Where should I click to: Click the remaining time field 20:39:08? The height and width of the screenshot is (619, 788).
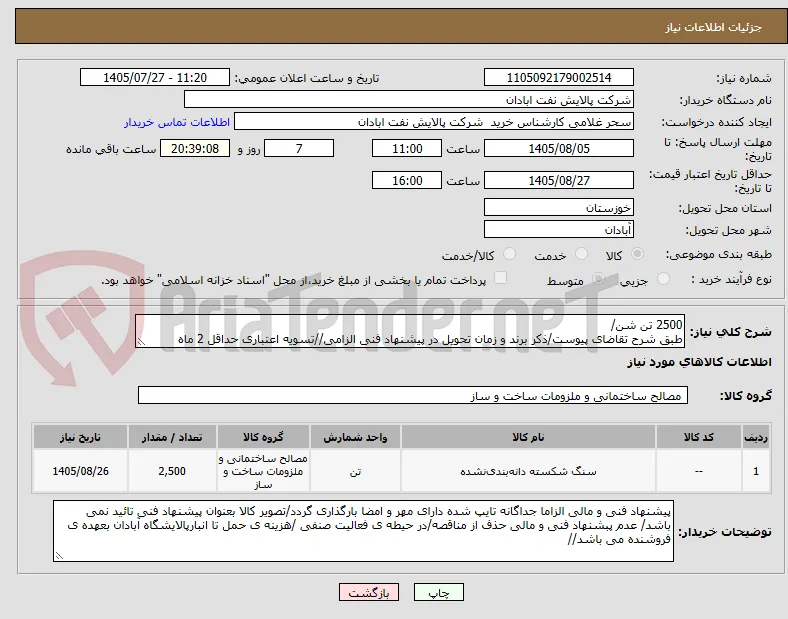195,149
